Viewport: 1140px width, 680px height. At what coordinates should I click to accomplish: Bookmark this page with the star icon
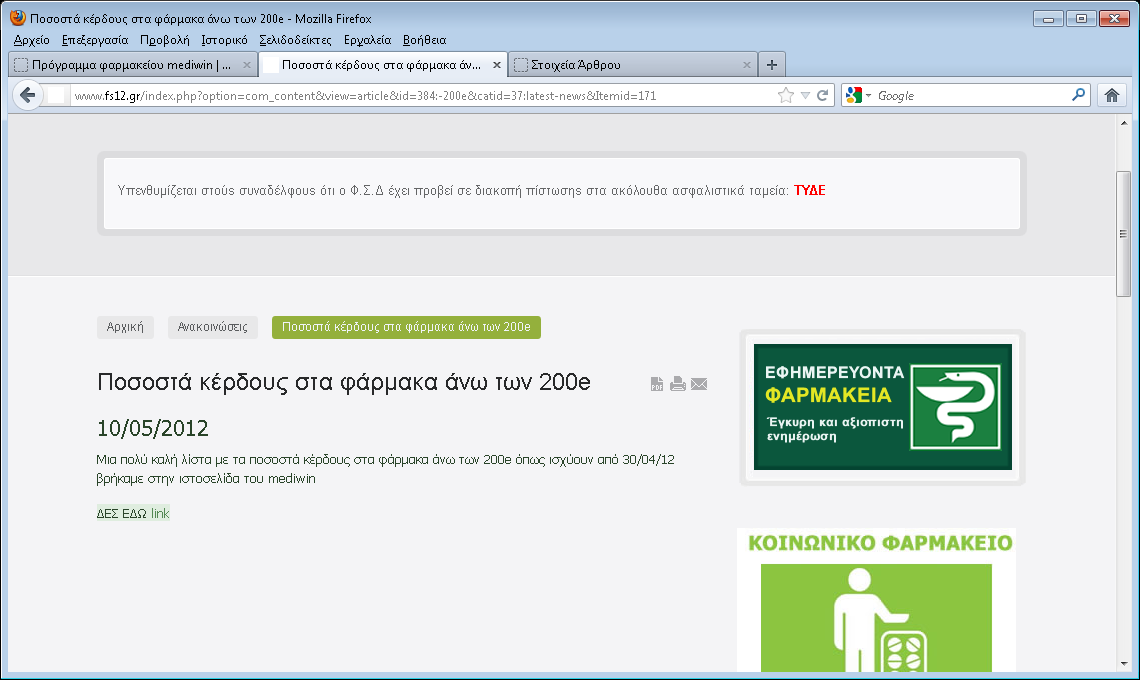coord(786,95)
